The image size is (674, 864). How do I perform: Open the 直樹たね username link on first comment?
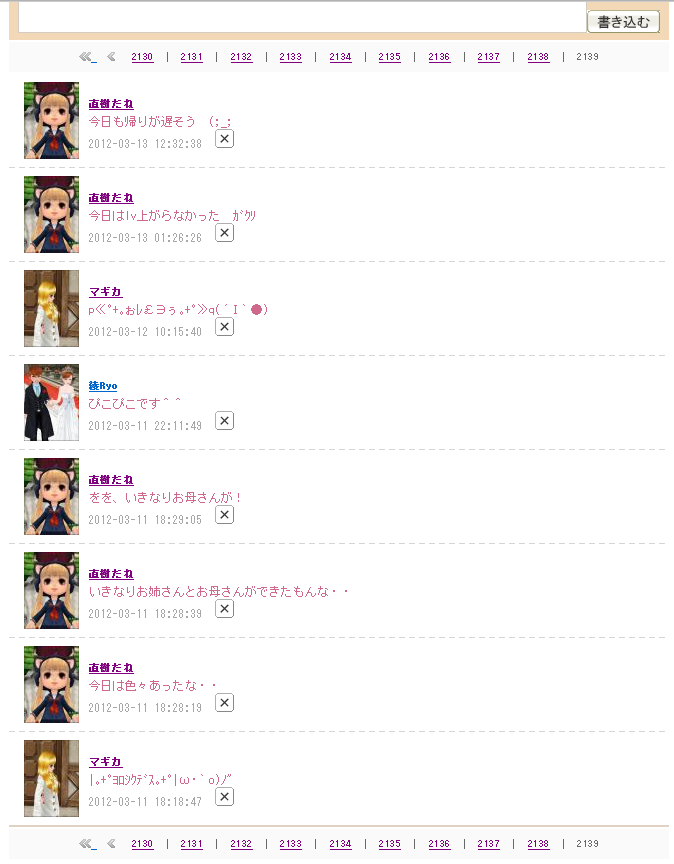111,104
